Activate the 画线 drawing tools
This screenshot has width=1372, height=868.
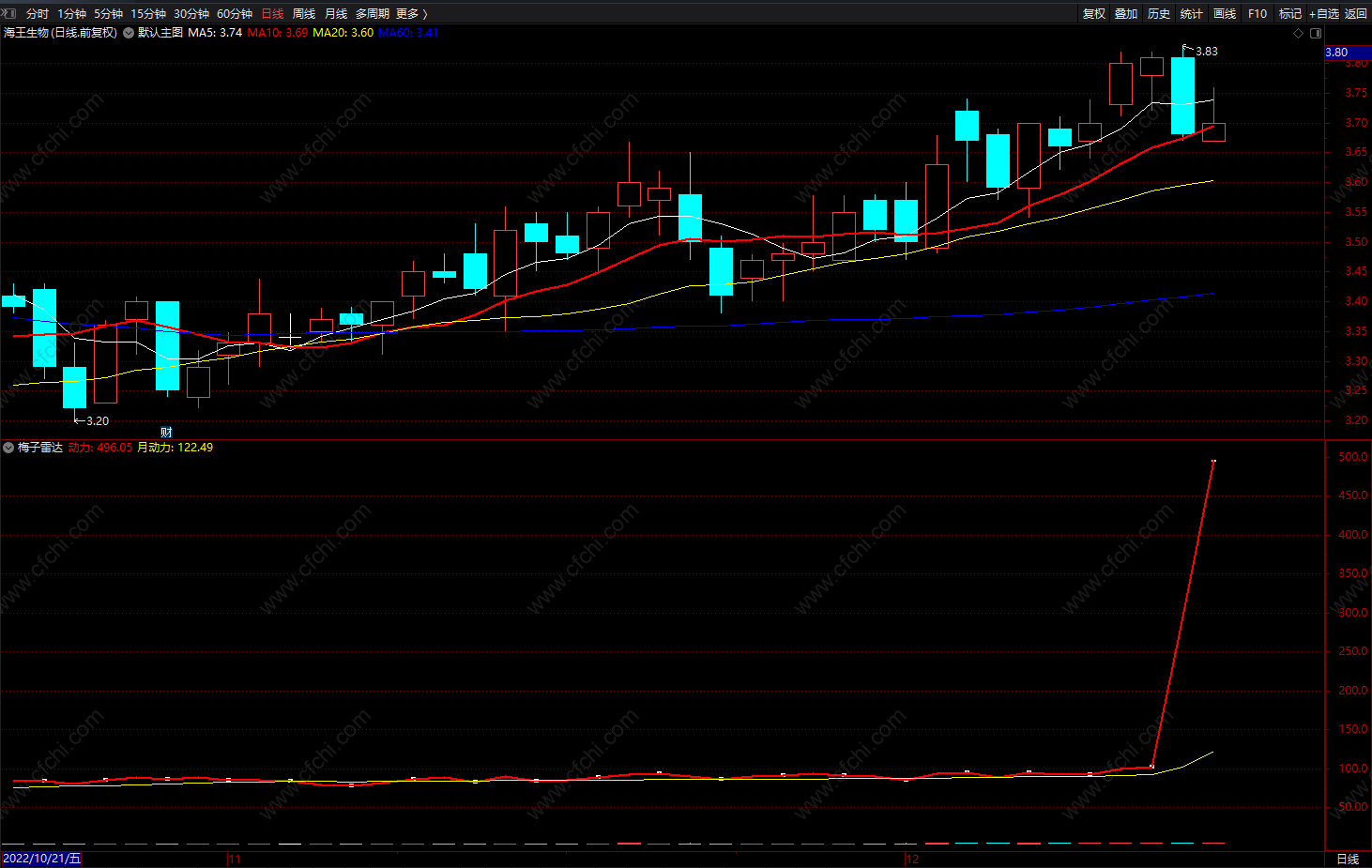pyautogui.click(x=1225, y=14)
